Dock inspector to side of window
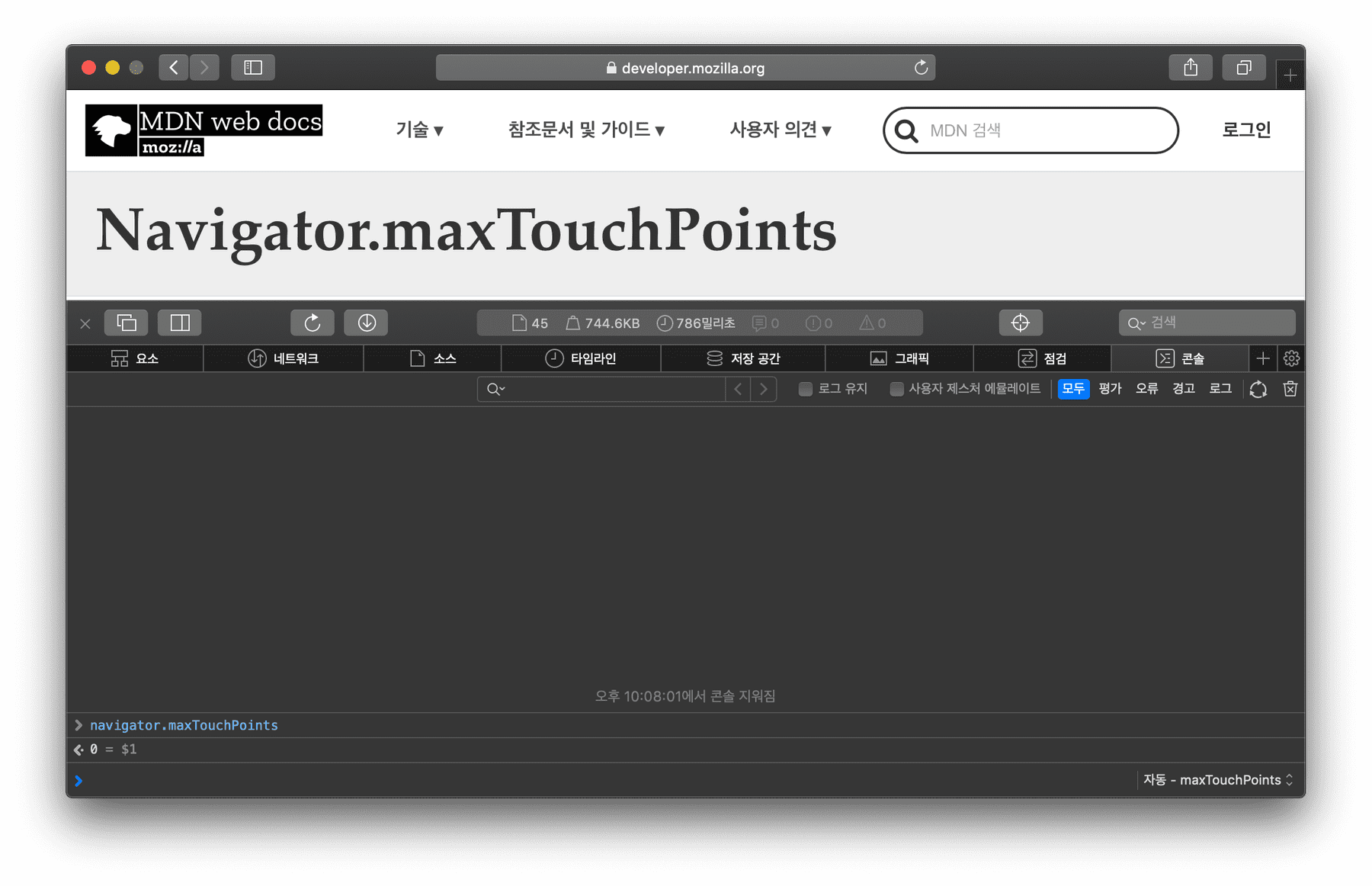The image size is (1372, 886). [180, 323]
